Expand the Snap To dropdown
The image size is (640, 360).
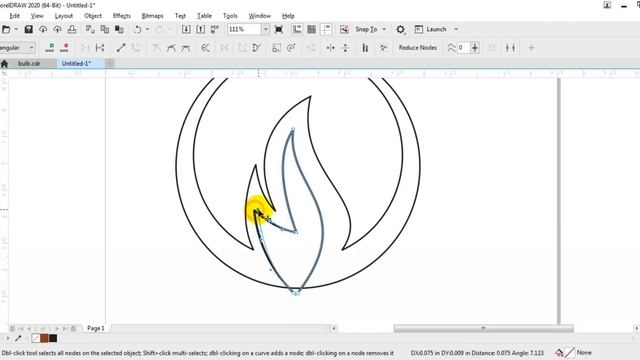click(x=384, y=29)
